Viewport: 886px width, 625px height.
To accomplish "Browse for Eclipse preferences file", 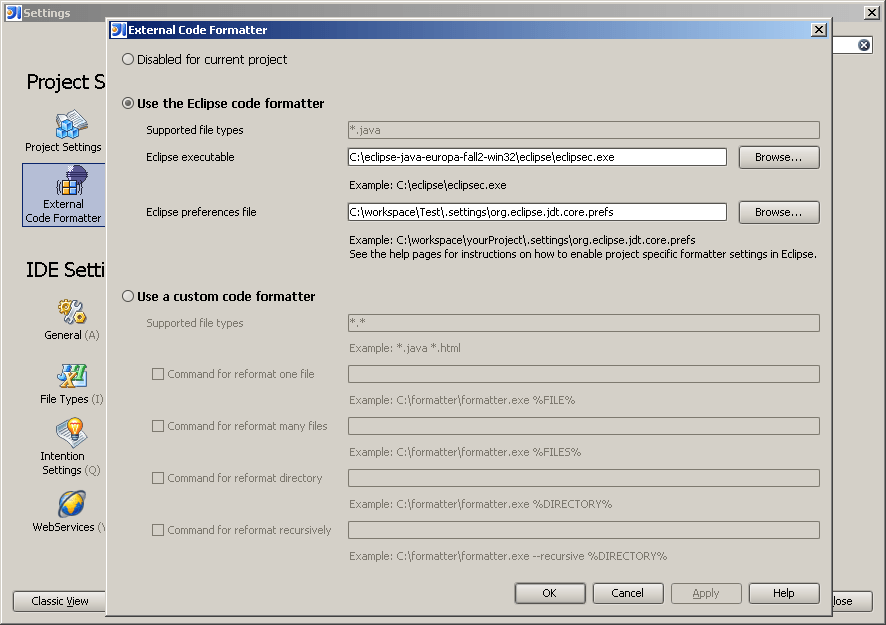I will 779,212.
